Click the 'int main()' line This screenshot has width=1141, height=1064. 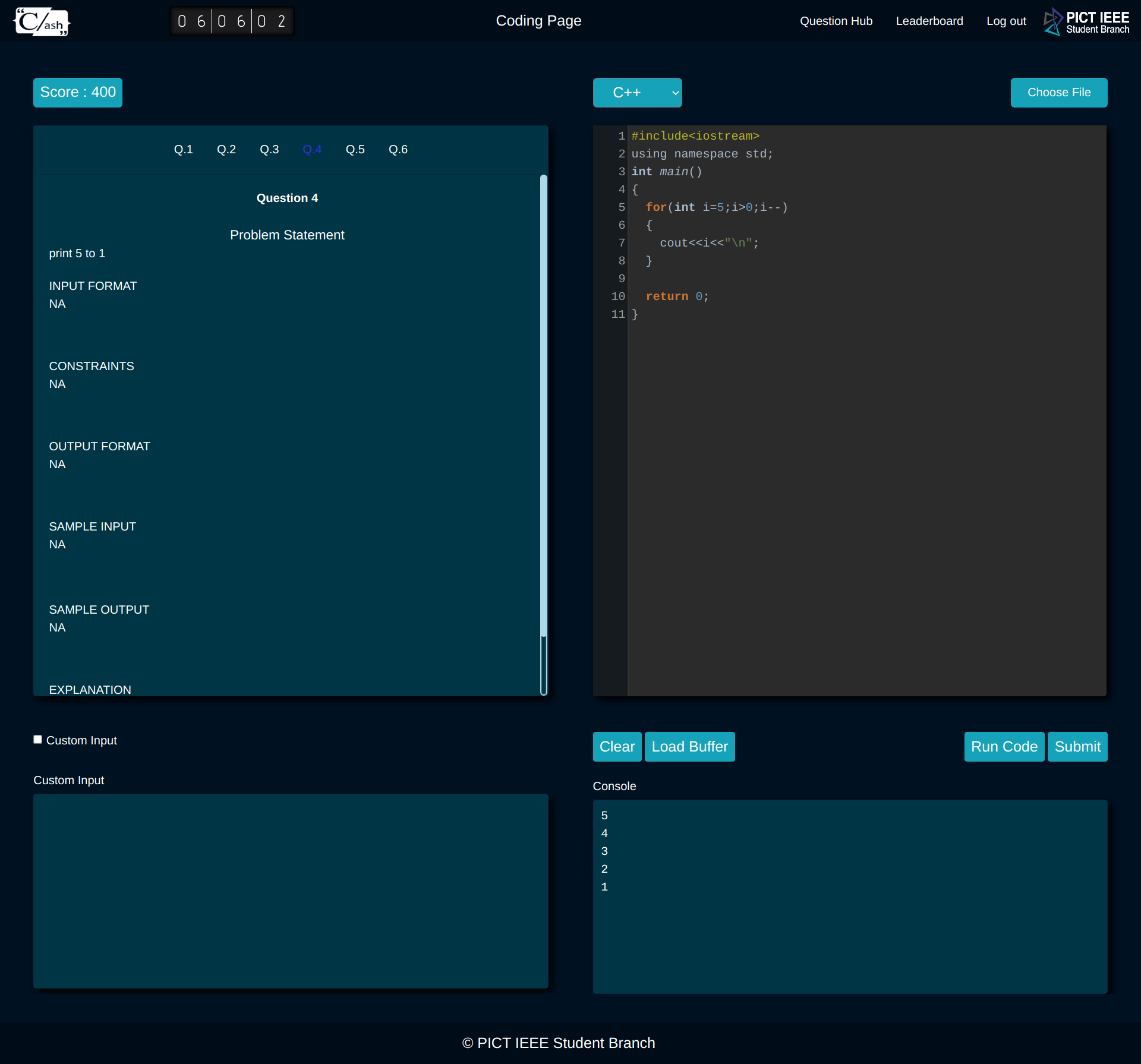(667, 172)
